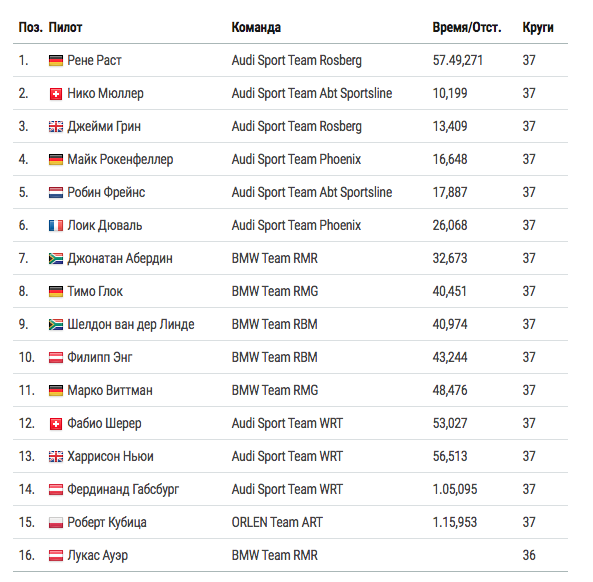Image resolution: width=593 pixels, height=582 pixels.
Task: Select the Круги column header
Action: (x=538, y=27)
